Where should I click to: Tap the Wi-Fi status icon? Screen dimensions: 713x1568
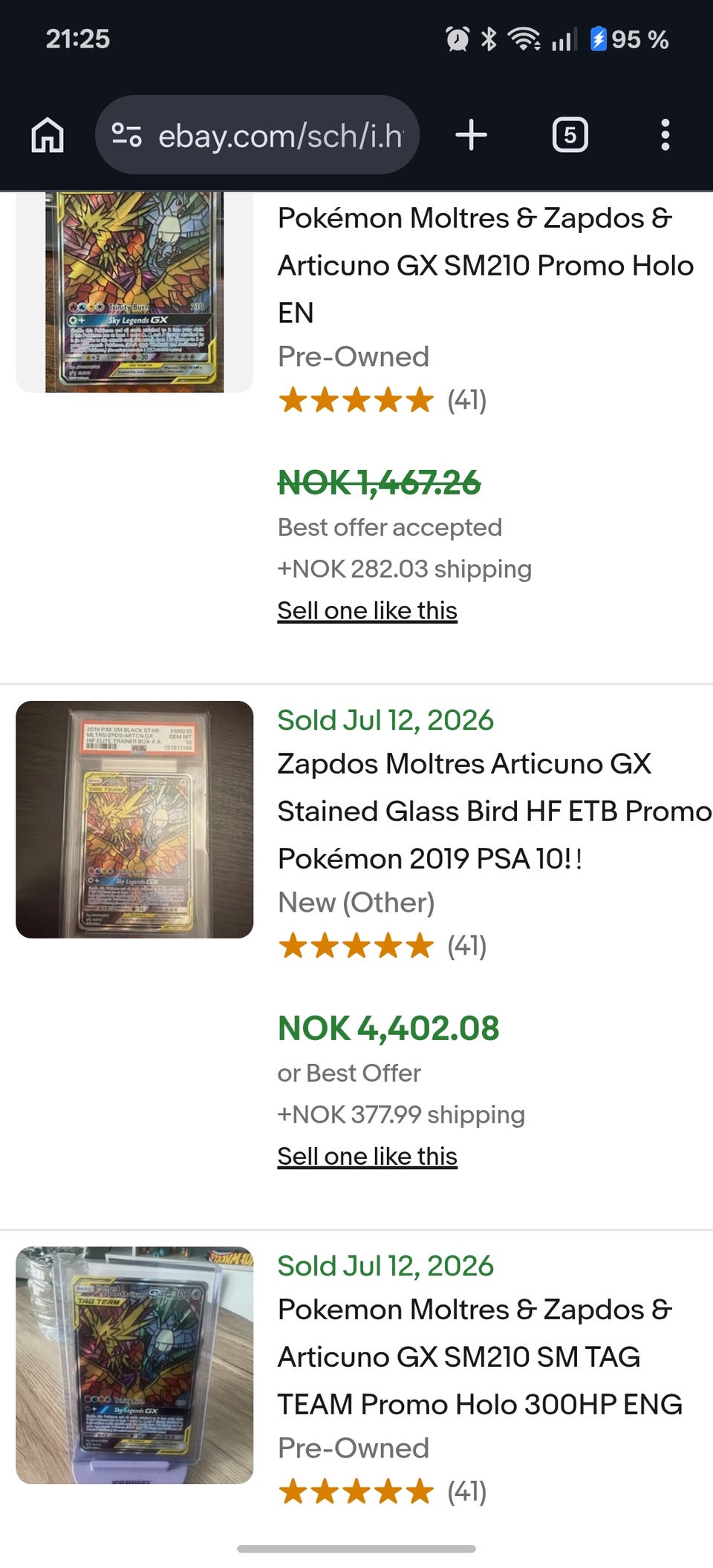tap(524, 39)
